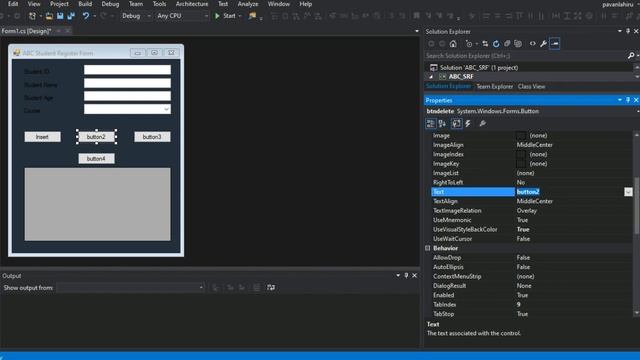Open Properties window position dropdown
This screenshot has width=640, height=360.
620,100
